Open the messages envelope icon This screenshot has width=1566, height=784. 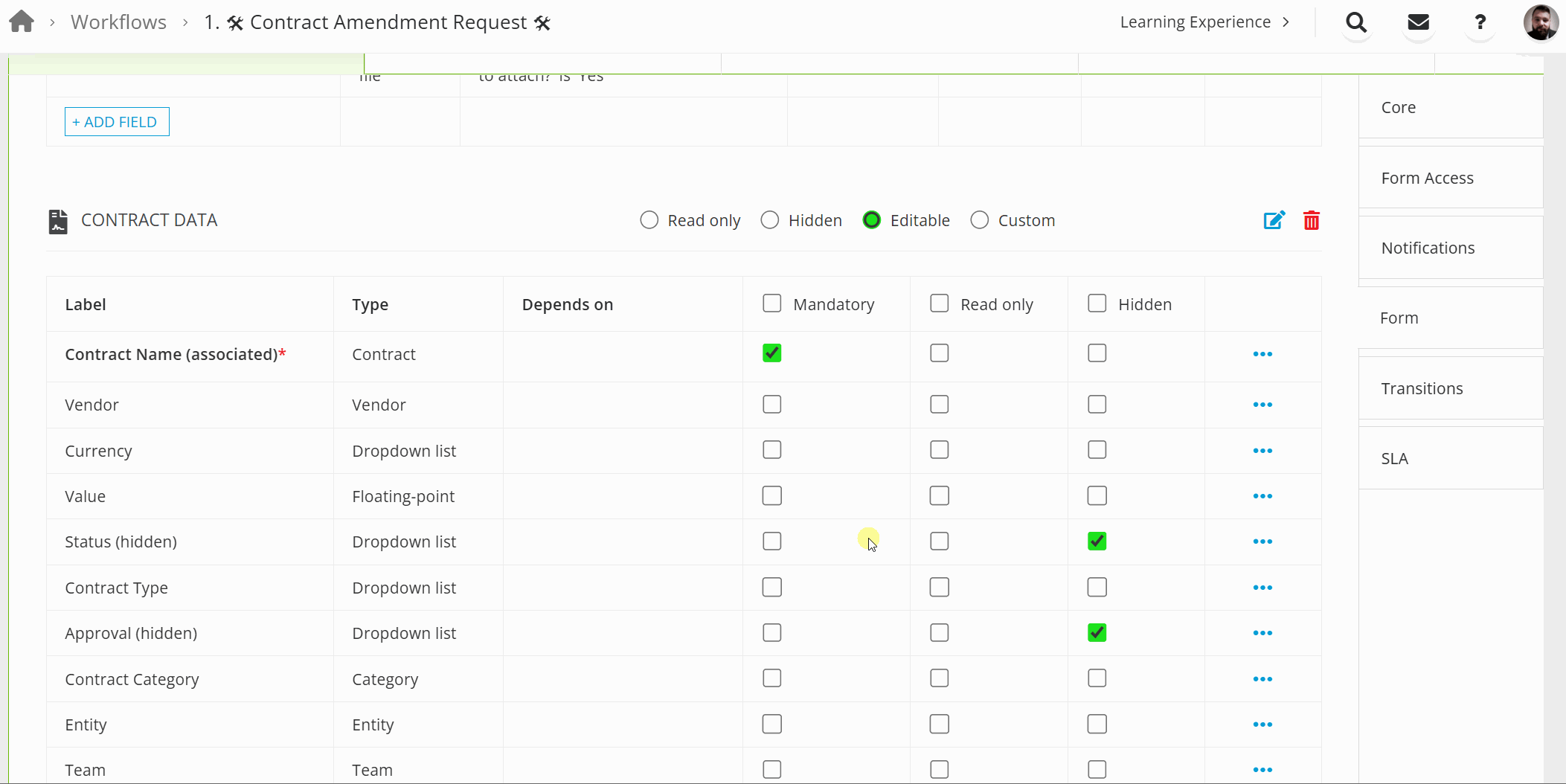tap(1418, 22)
